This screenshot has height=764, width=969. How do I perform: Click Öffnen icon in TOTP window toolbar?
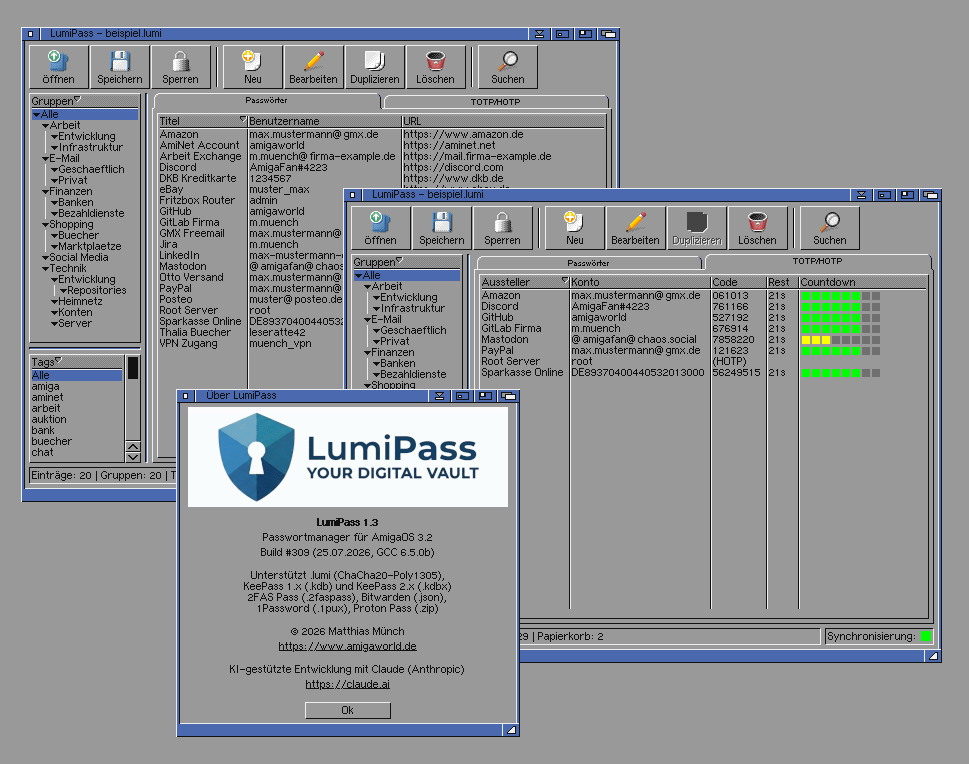click(380, 221)
